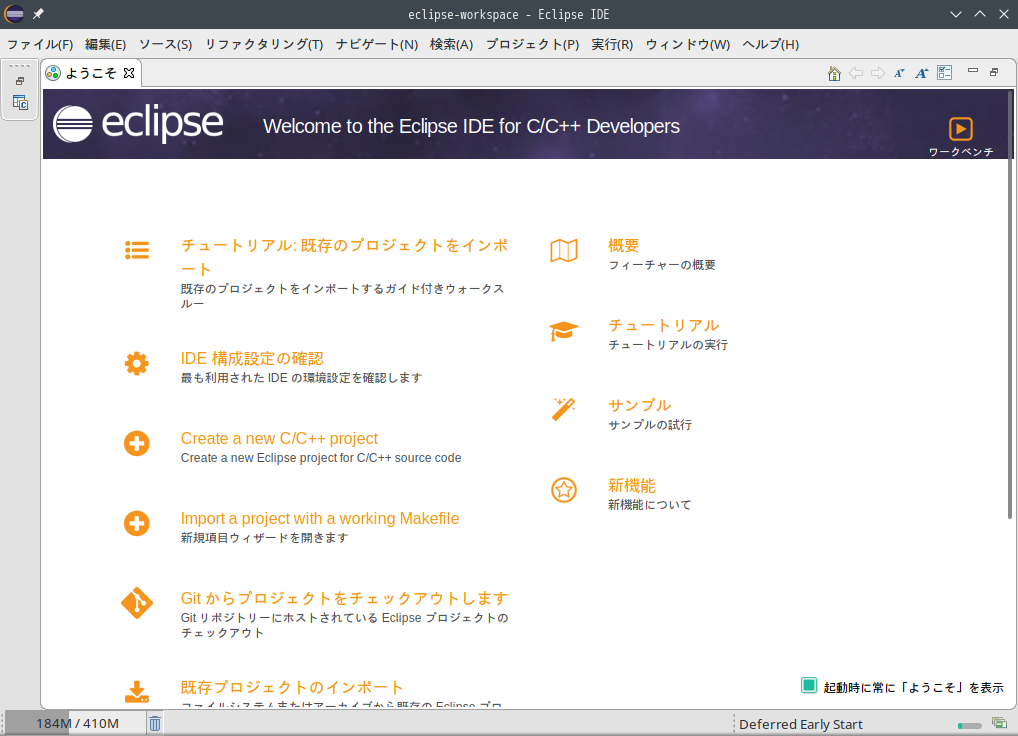
Task: Click the restore icon in left trim stack
Action: [20, 81]
